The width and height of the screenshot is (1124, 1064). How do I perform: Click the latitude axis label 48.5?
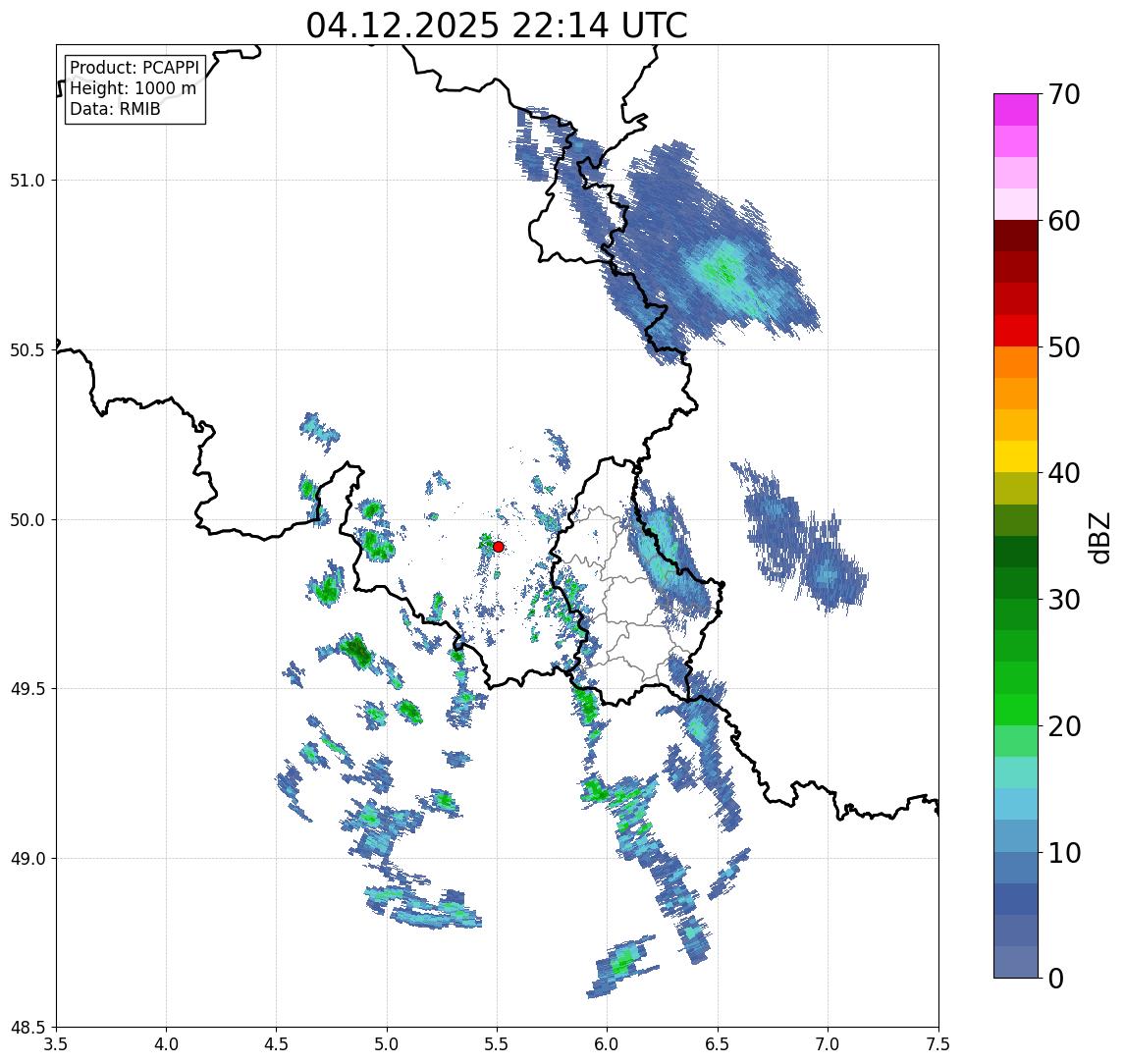point(27,1028)
